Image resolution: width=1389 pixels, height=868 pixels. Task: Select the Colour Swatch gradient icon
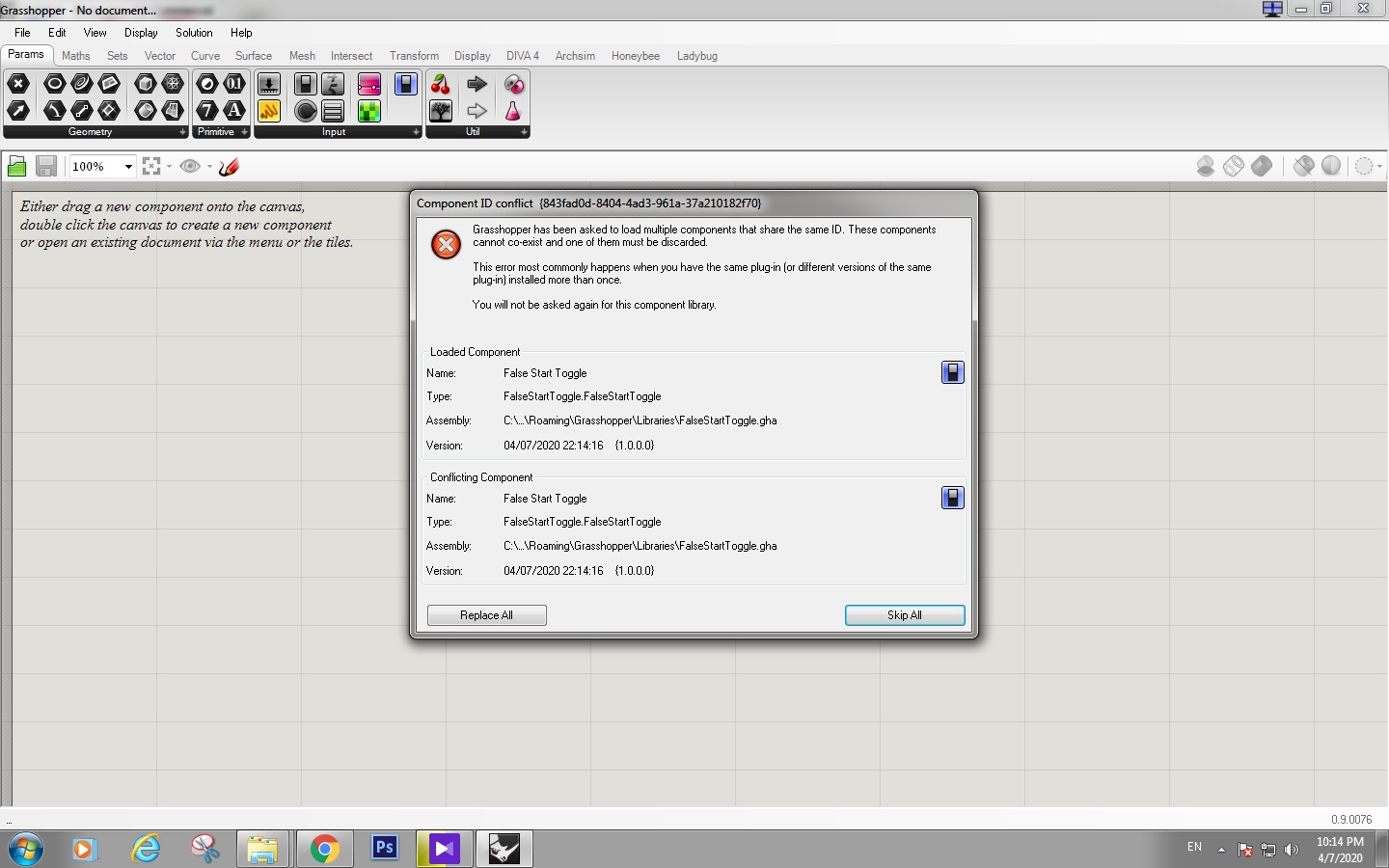[369, 84]
